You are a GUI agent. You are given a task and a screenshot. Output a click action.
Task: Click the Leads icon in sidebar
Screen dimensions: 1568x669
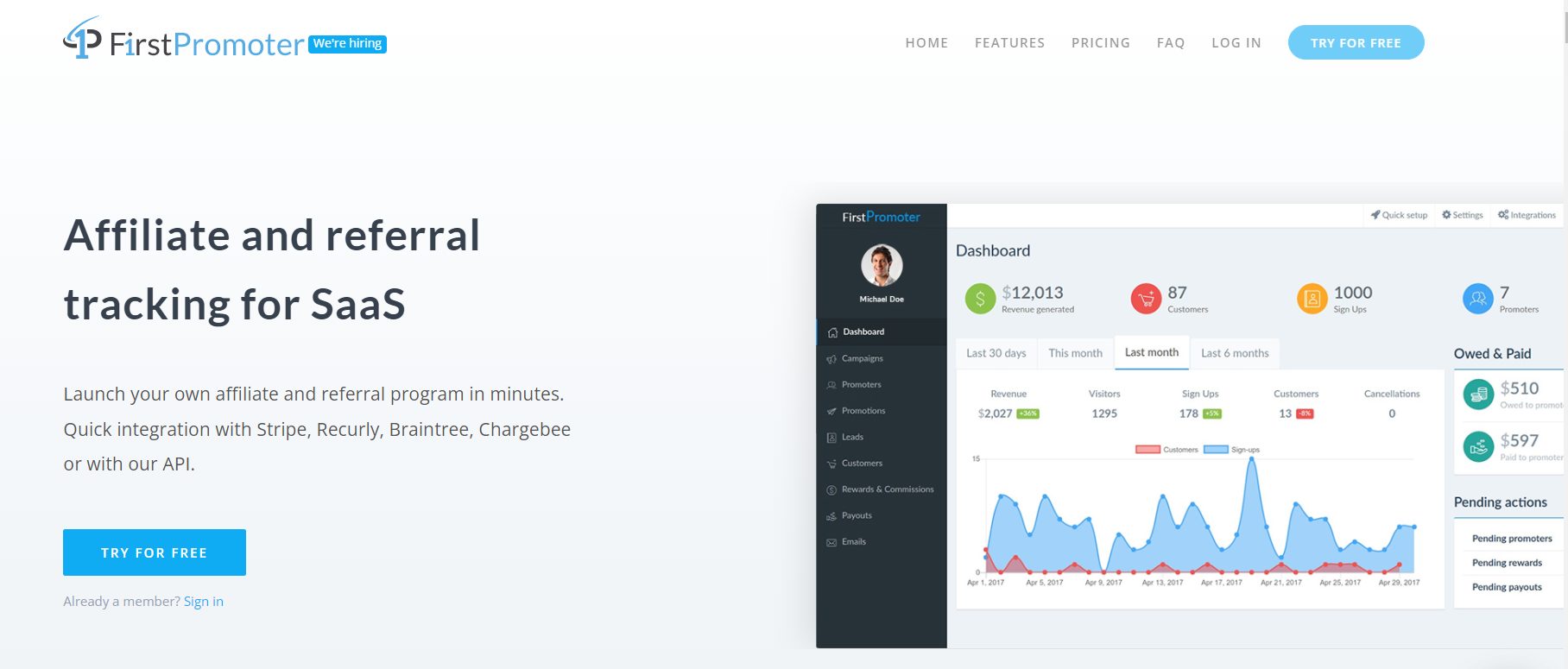pos(831,438)
